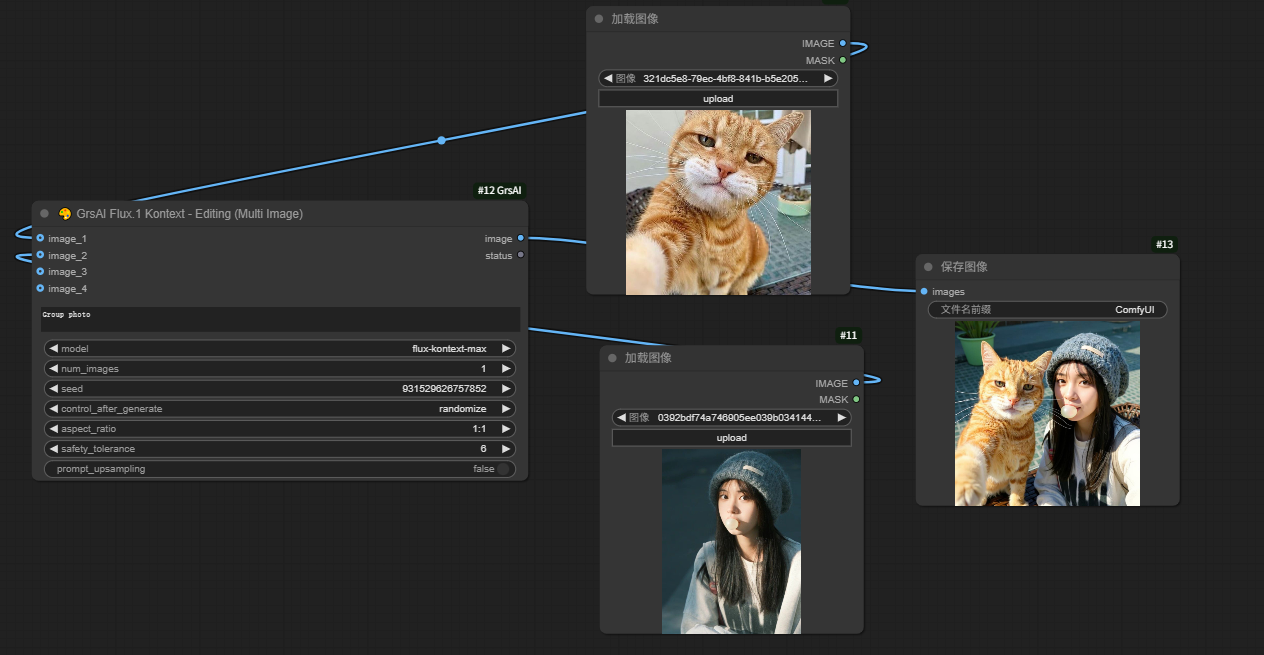Click the GrsAI Flux.1 Kontext node collapse dot
1264x655 pixels.
[x=45, y=214]
